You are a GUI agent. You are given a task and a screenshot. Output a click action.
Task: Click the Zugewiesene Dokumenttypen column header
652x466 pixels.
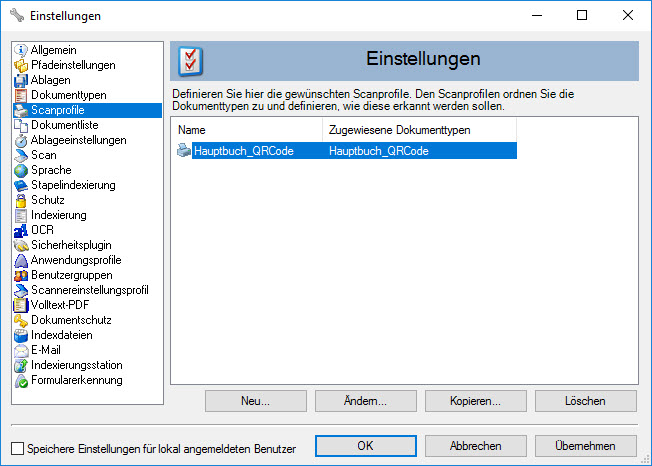[x=419, y=130]
